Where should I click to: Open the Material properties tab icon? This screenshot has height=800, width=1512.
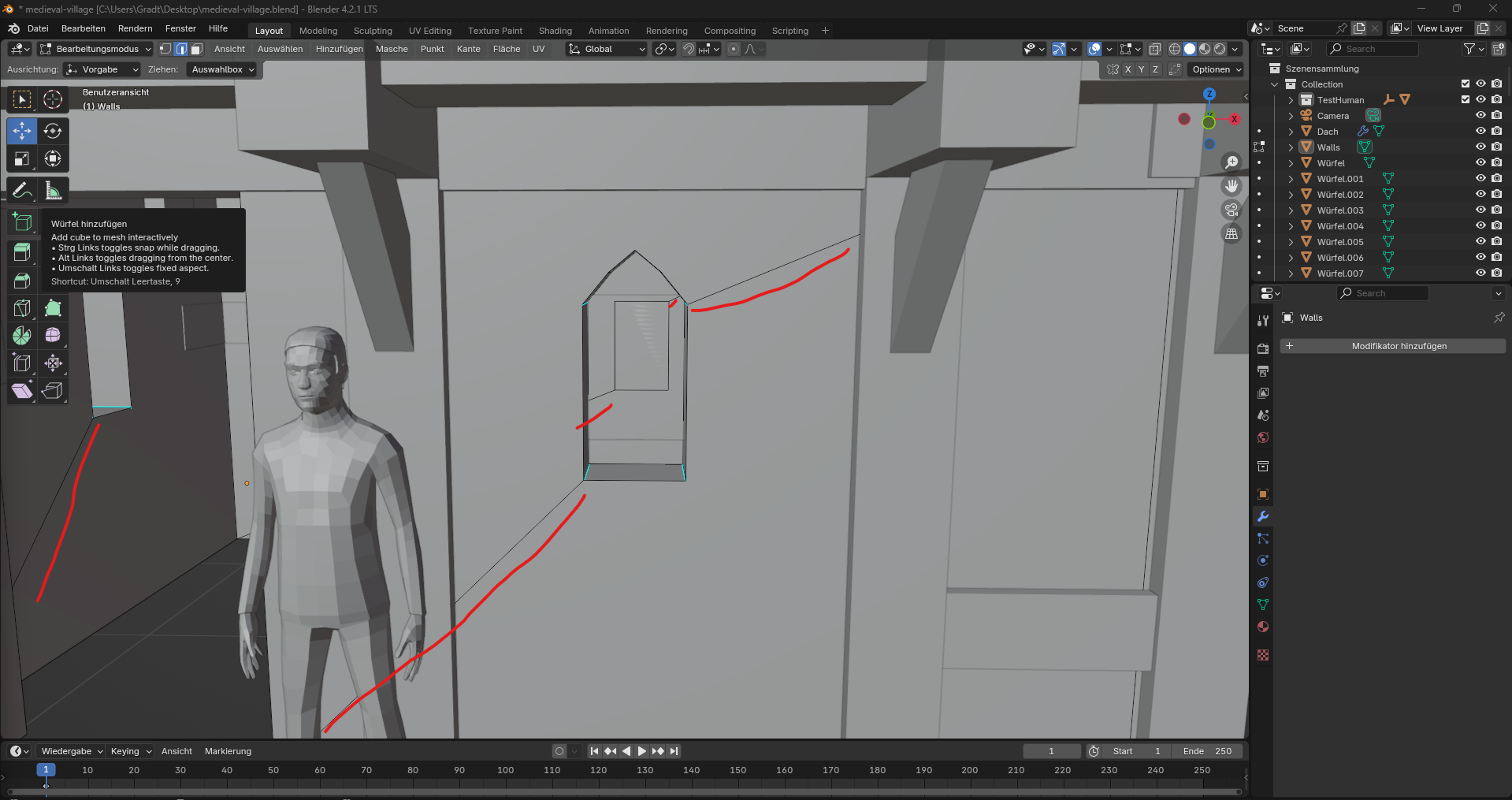tap(1263, 627)
